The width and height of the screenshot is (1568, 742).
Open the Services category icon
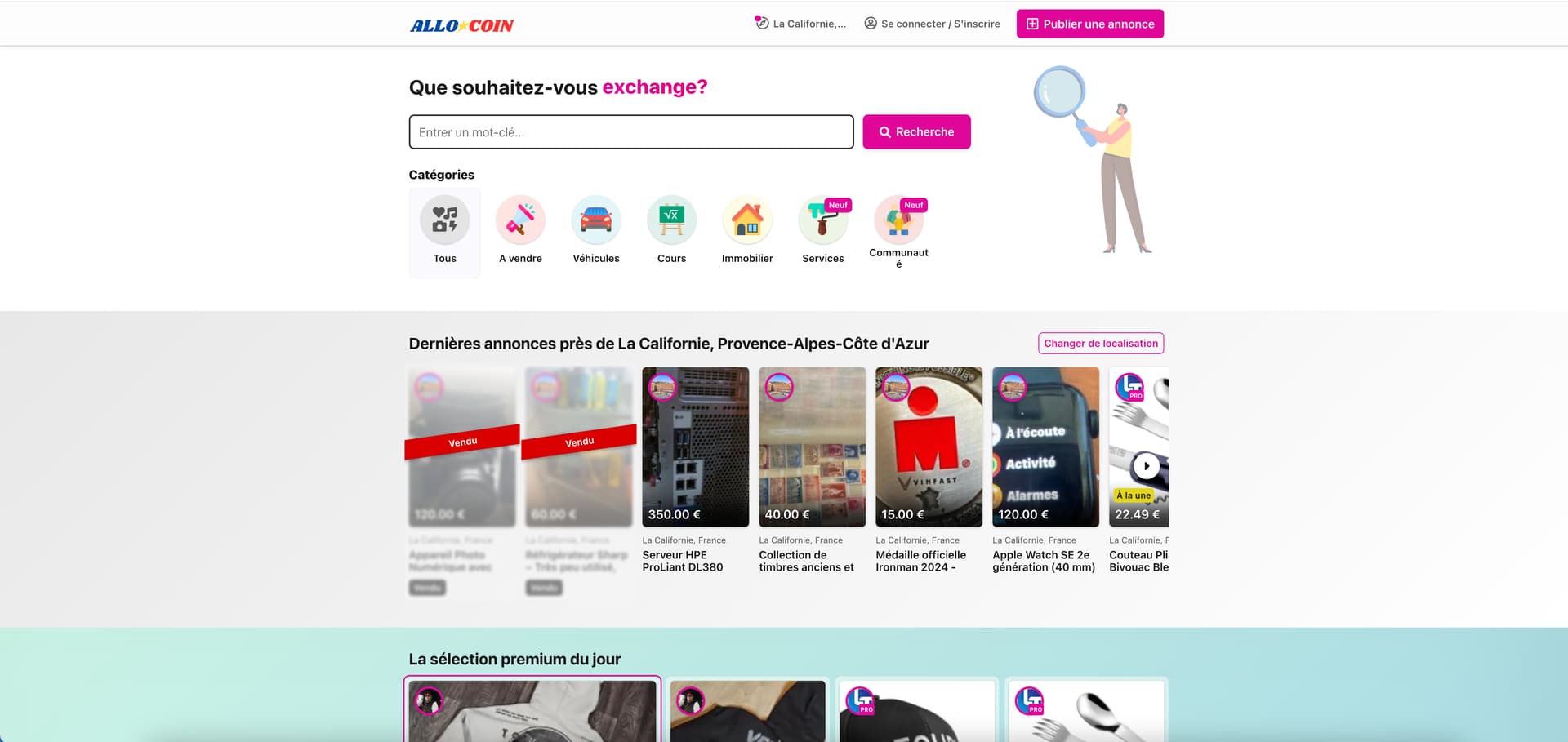[x=823, y=220]
